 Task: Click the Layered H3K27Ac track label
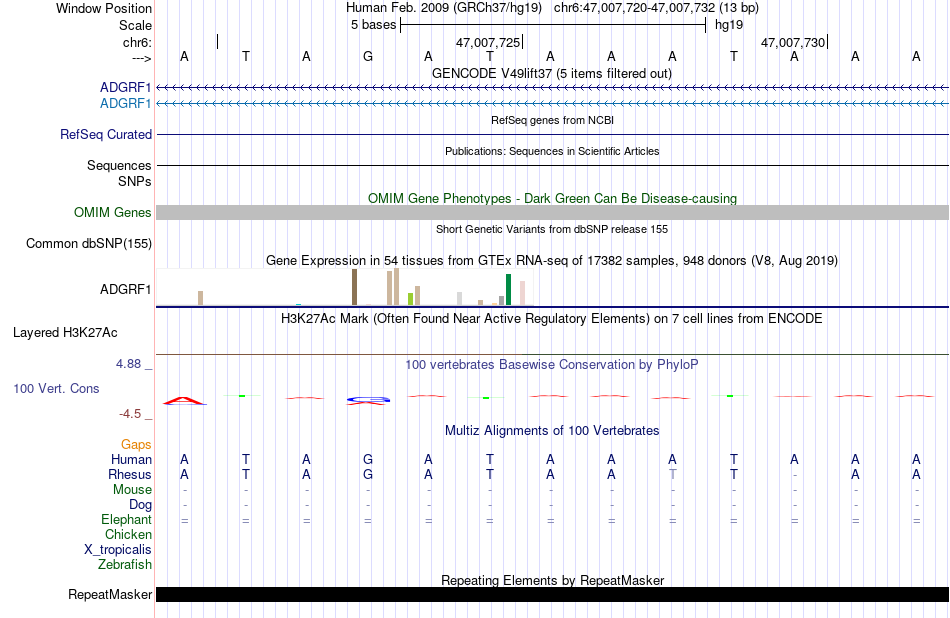coord(65,333)
